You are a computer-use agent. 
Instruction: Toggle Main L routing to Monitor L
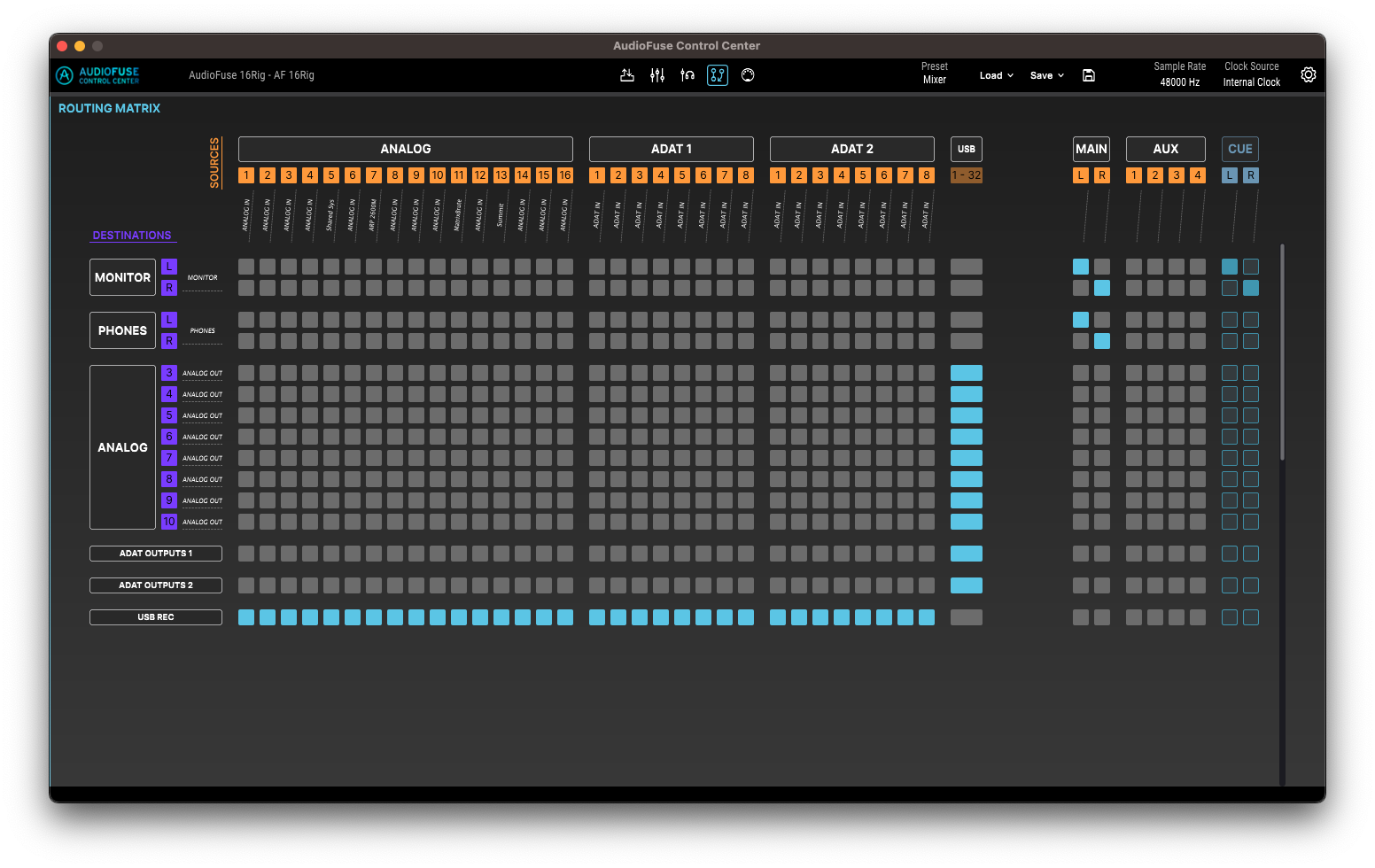[1081, 267]
